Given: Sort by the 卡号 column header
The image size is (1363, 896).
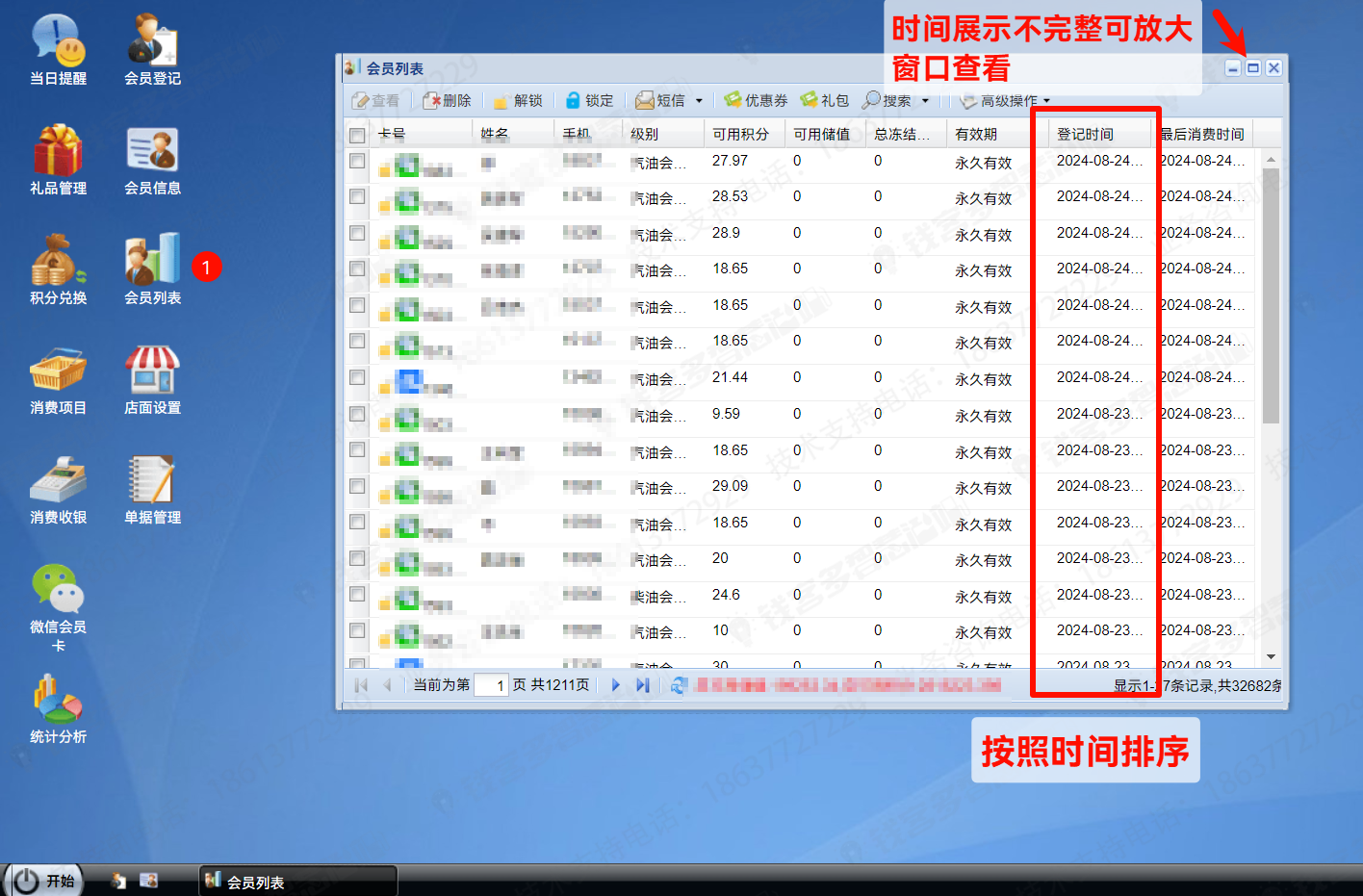Looking at the screenshot, I should 422,134.
